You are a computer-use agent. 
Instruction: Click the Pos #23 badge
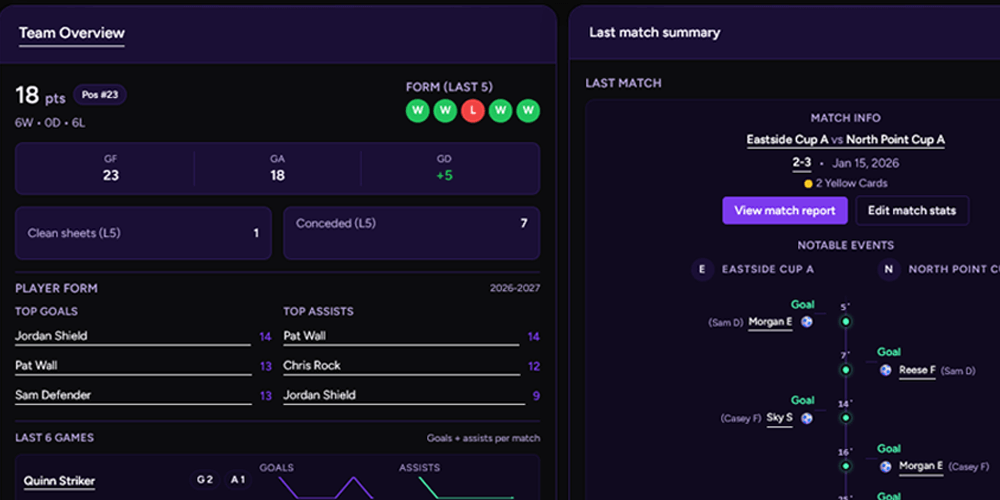pyautogui.click(x=100, y=95)
